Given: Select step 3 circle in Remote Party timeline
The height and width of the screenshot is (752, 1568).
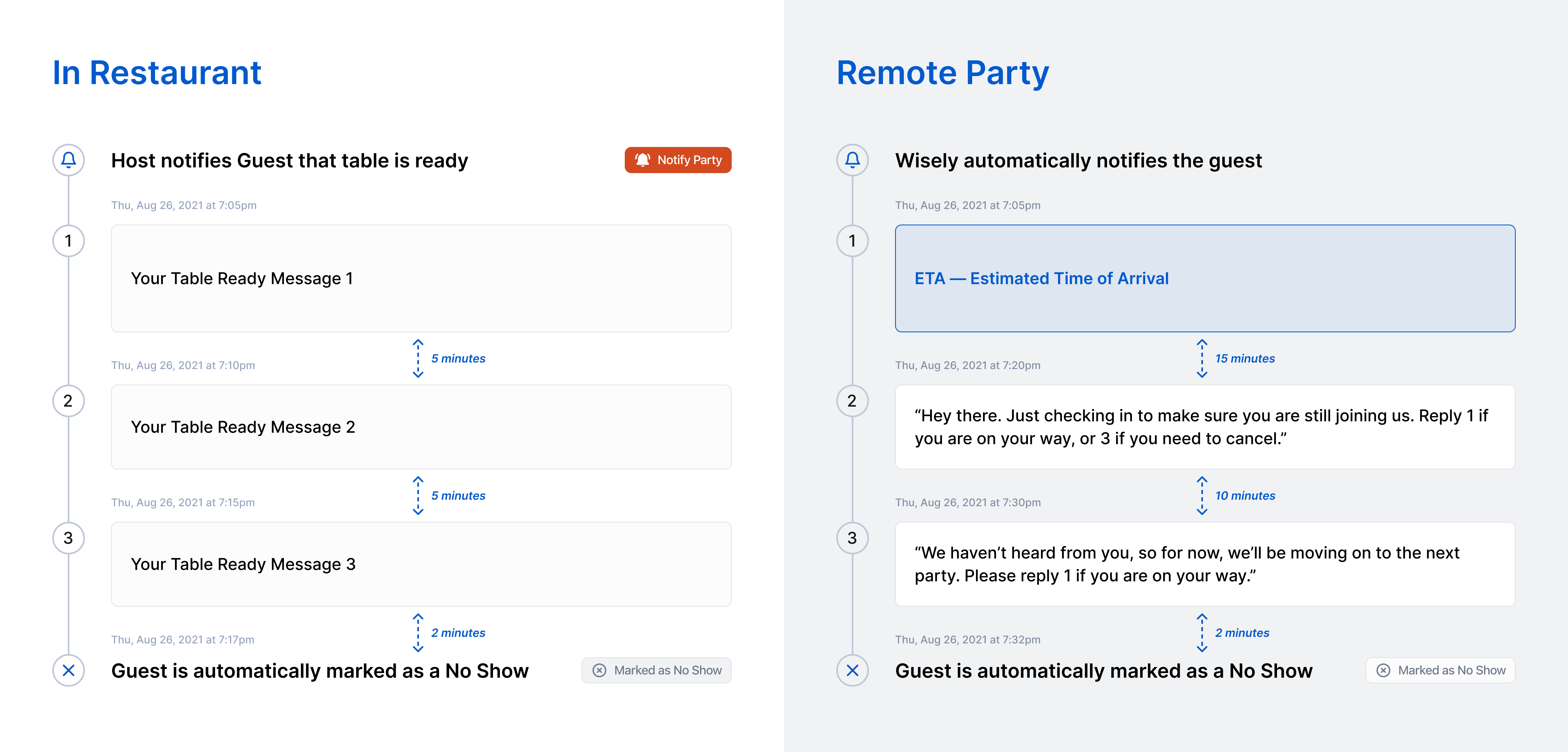Looking at the screenshot, I should click(853, 538).
